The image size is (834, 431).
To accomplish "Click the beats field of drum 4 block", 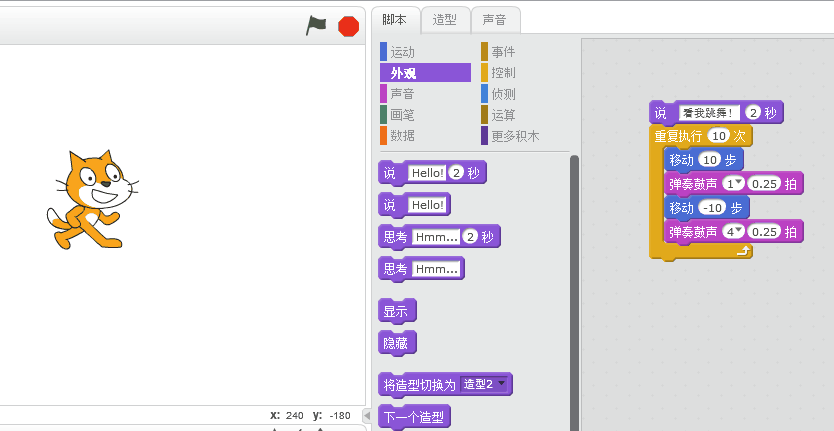I will point(763,231).
